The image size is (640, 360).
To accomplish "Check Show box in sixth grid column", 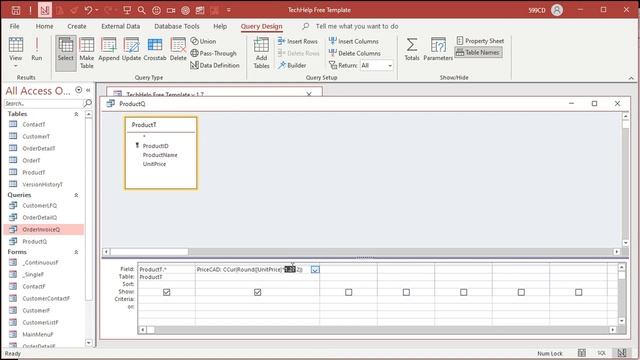I will pos(521,292).
